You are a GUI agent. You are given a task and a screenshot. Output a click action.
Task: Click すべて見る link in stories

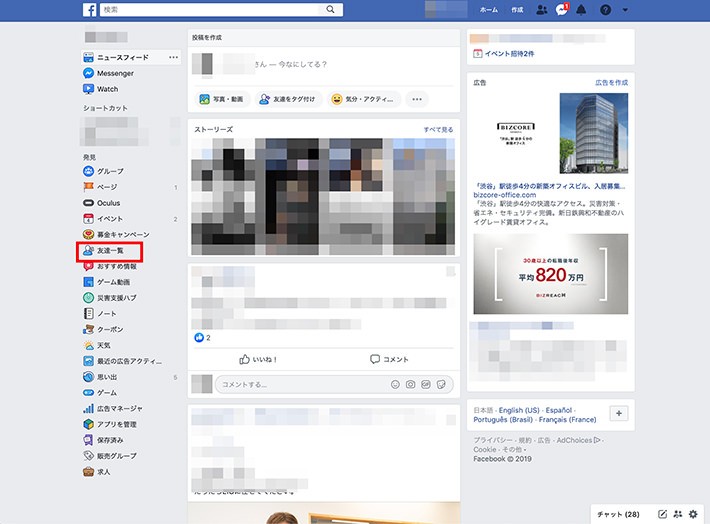click(437, 129)
